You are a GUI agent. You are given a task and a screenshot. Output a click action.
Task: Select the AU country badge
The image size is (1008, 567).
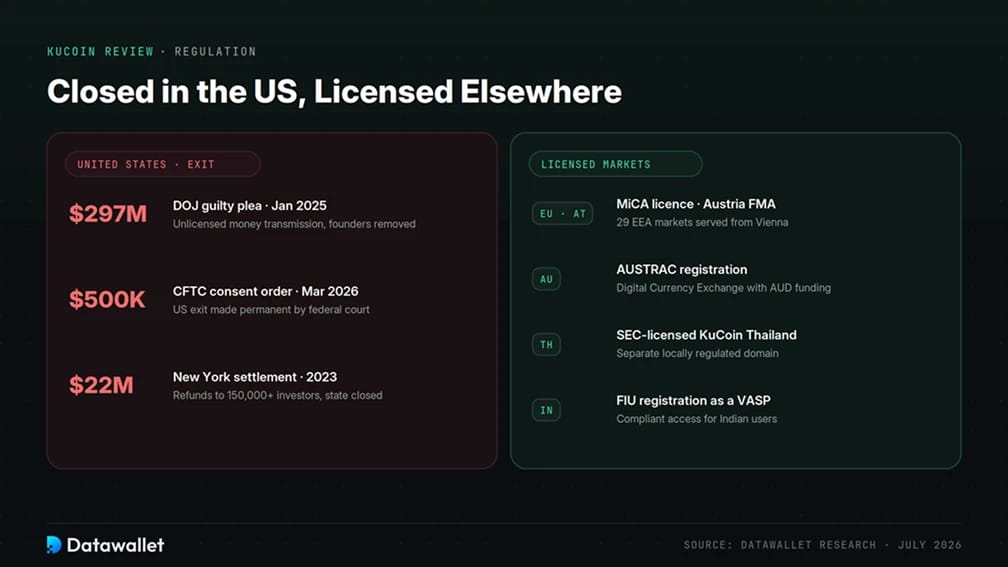click(x=546, y=279)
